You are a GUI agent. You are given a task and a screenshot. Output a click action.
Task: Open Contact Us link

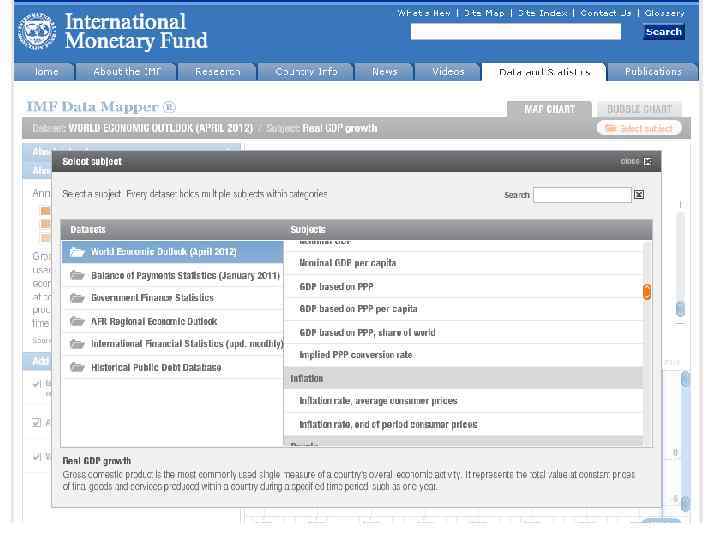coord(605,13)
